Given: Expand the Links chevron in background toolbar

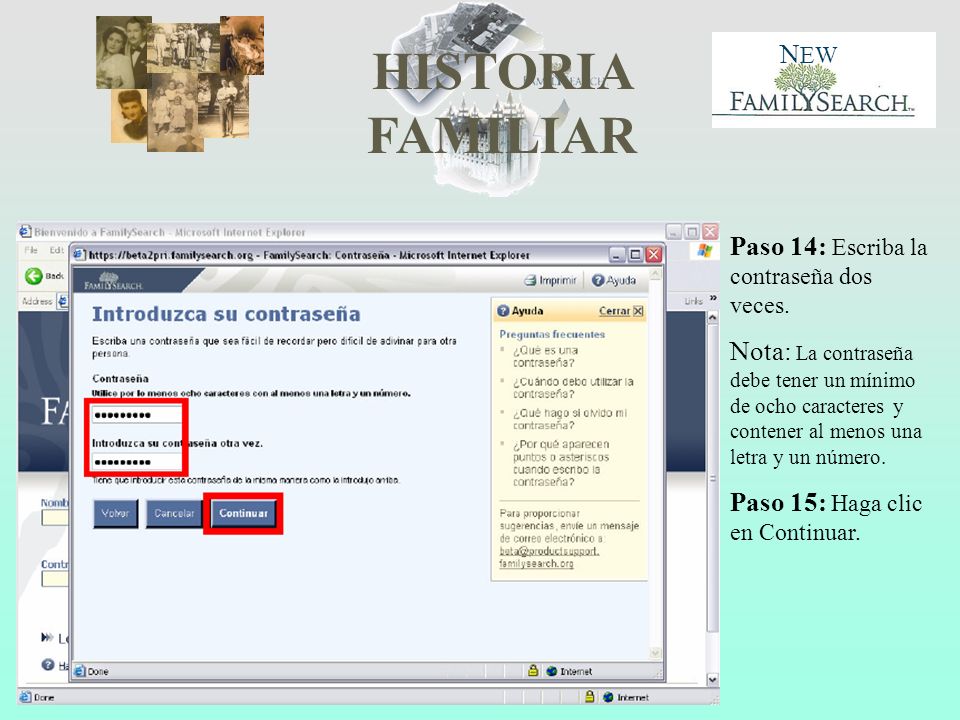Looking at the screenshot, I should point(713,299).
